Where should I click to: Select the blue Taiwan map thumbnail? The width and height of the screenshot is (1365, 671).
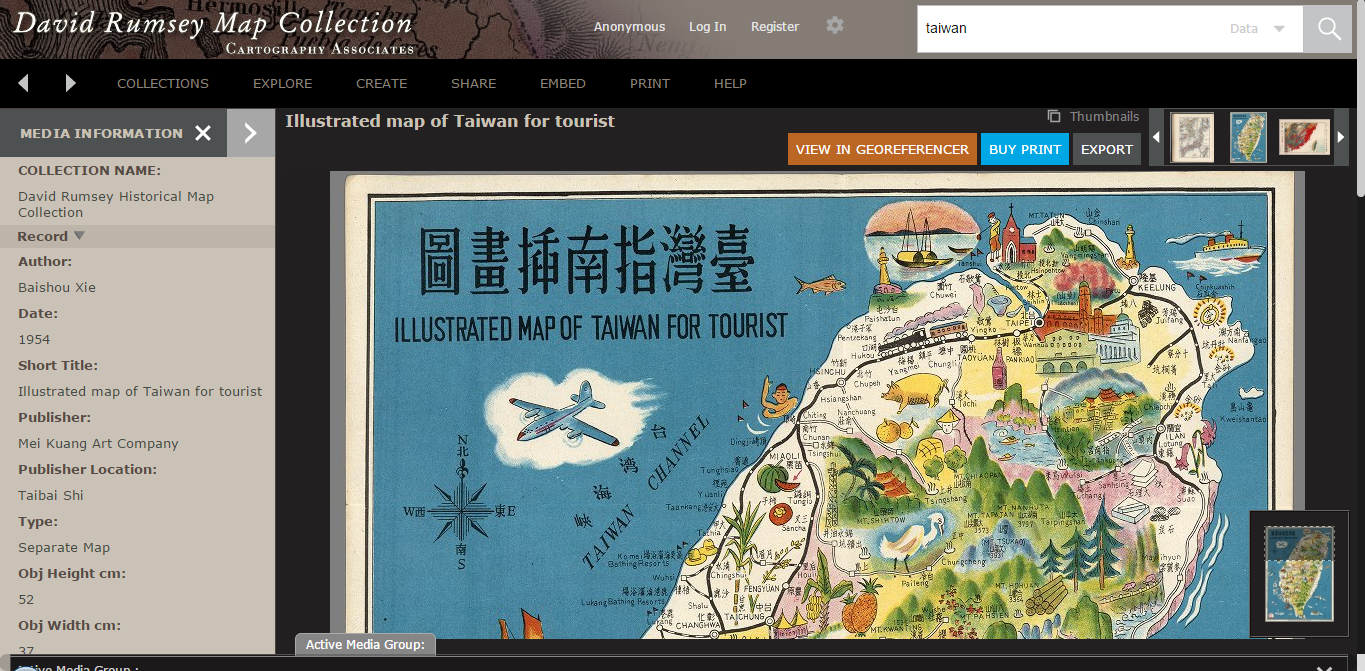(x=1248, y=137)
